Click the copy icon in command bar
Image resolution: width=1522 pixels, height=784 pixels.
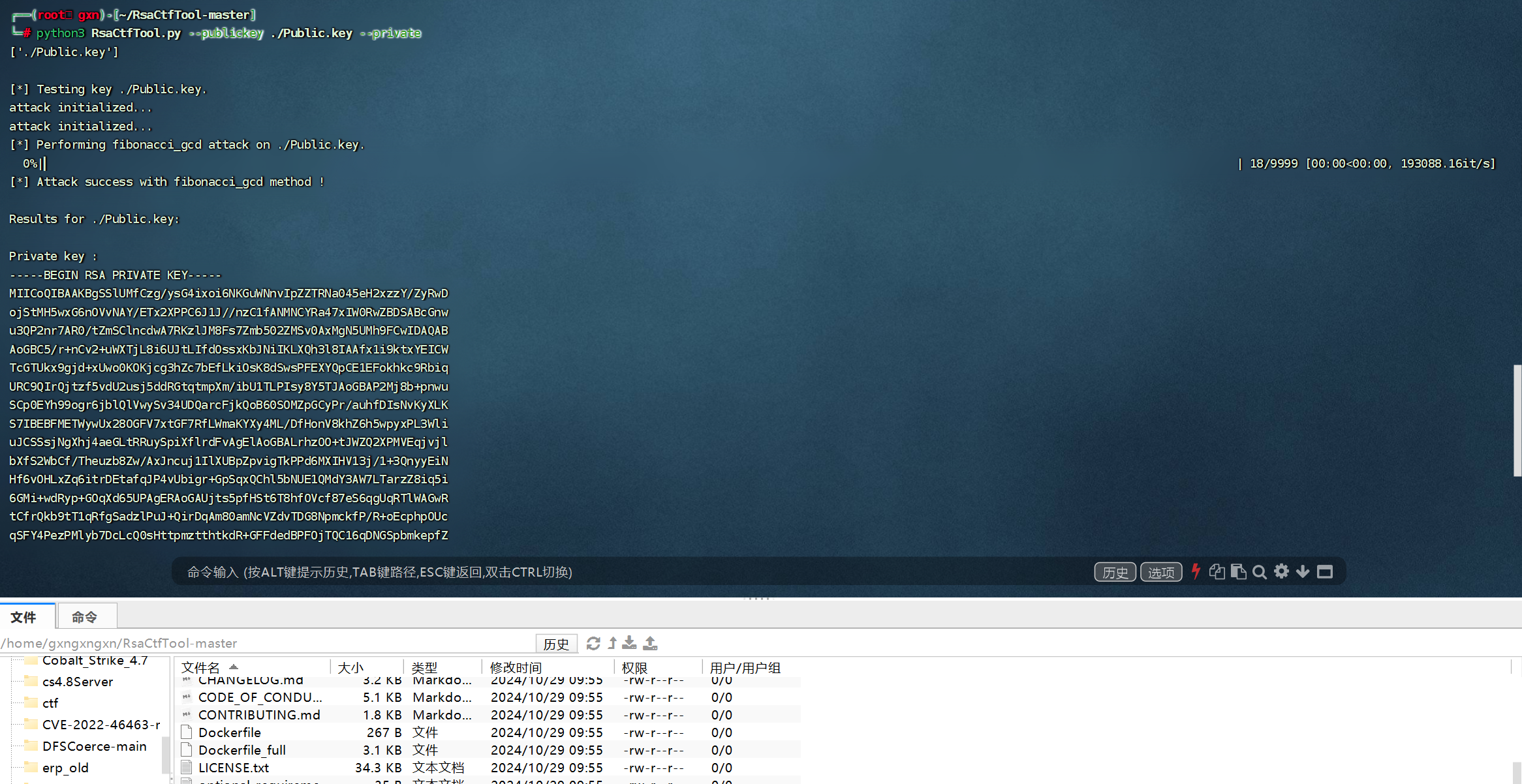[1217, 572]
